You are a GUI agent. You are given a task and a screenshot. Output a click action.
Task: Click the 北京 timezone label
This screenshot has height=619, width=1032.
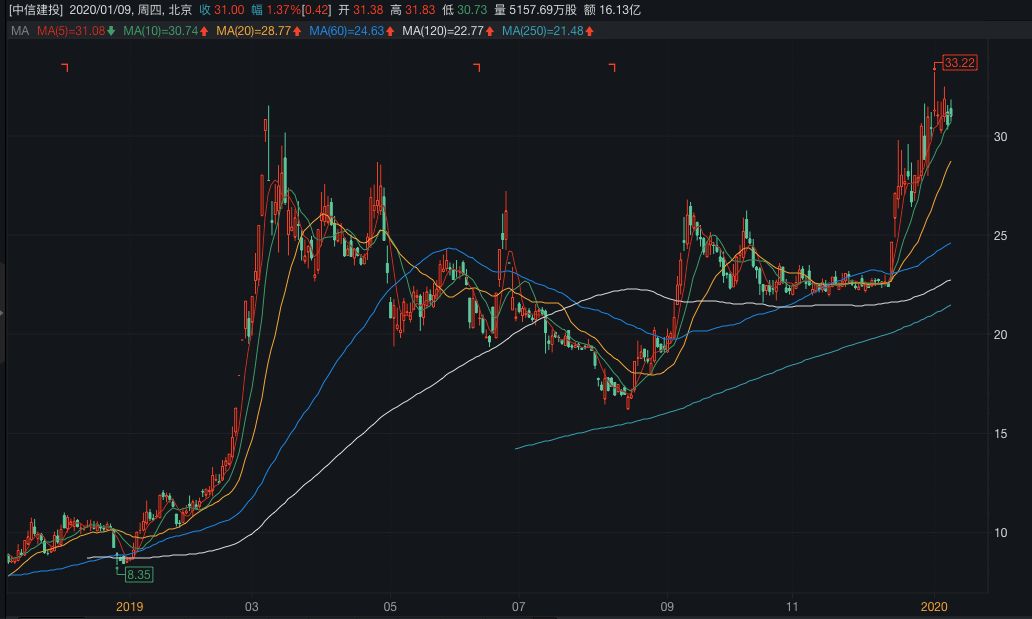click(x=180, y=10)
